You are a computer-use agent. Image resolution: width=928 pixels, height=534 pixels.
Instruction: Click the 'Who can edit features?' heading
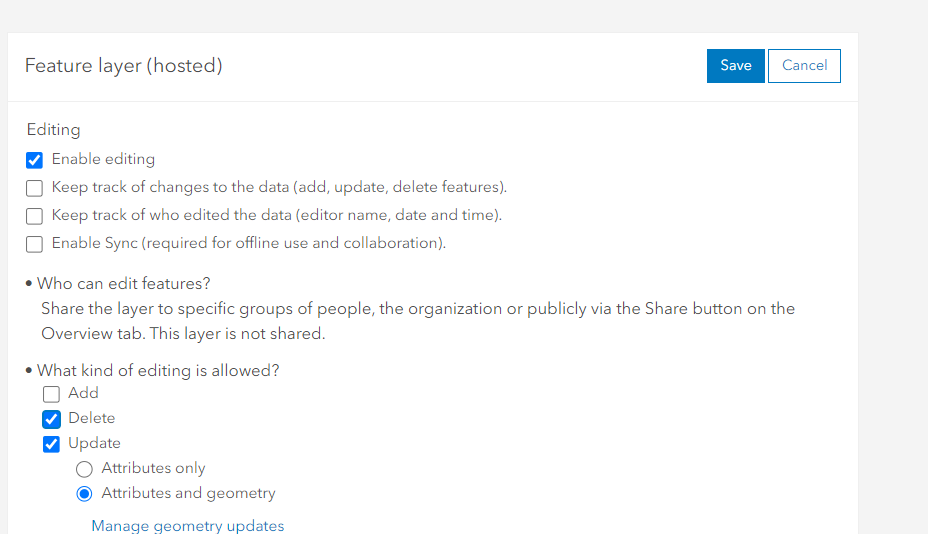point(123,284)
